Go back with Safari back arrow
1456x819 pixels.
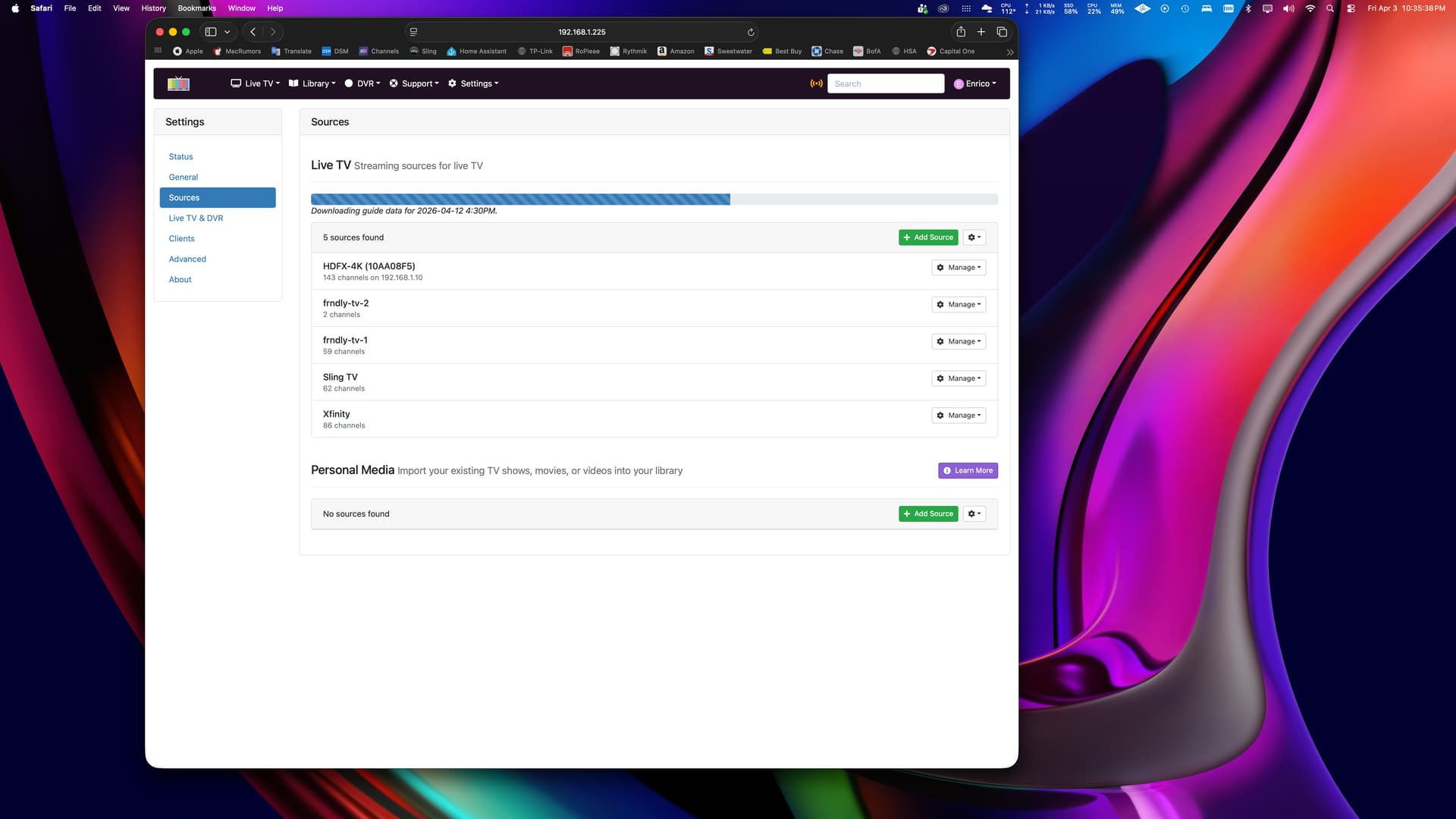(x=253, y=32)
